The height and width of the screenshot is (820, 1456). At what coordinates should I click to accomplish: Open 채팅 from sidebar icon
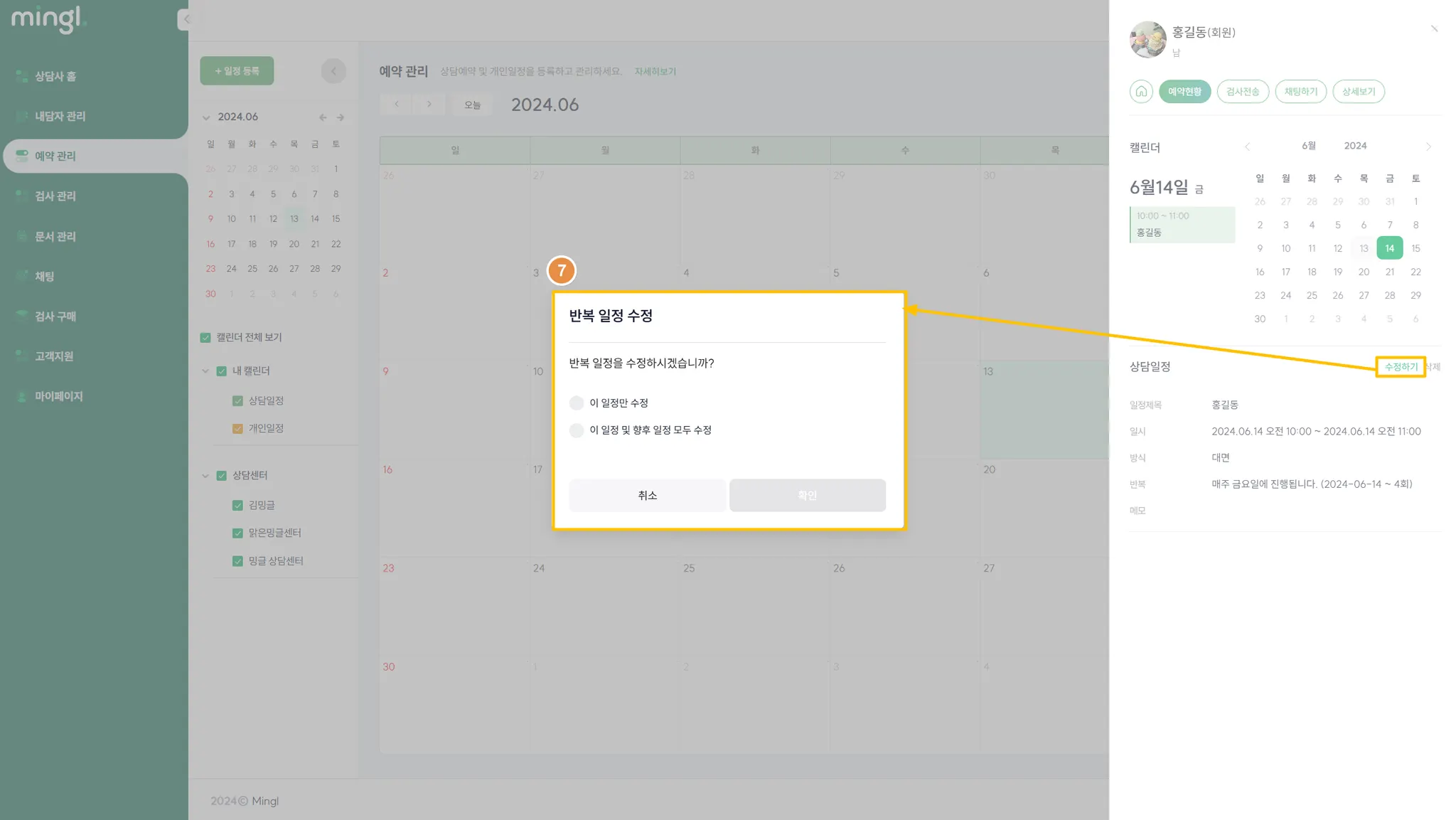click(x=21, y=276)
